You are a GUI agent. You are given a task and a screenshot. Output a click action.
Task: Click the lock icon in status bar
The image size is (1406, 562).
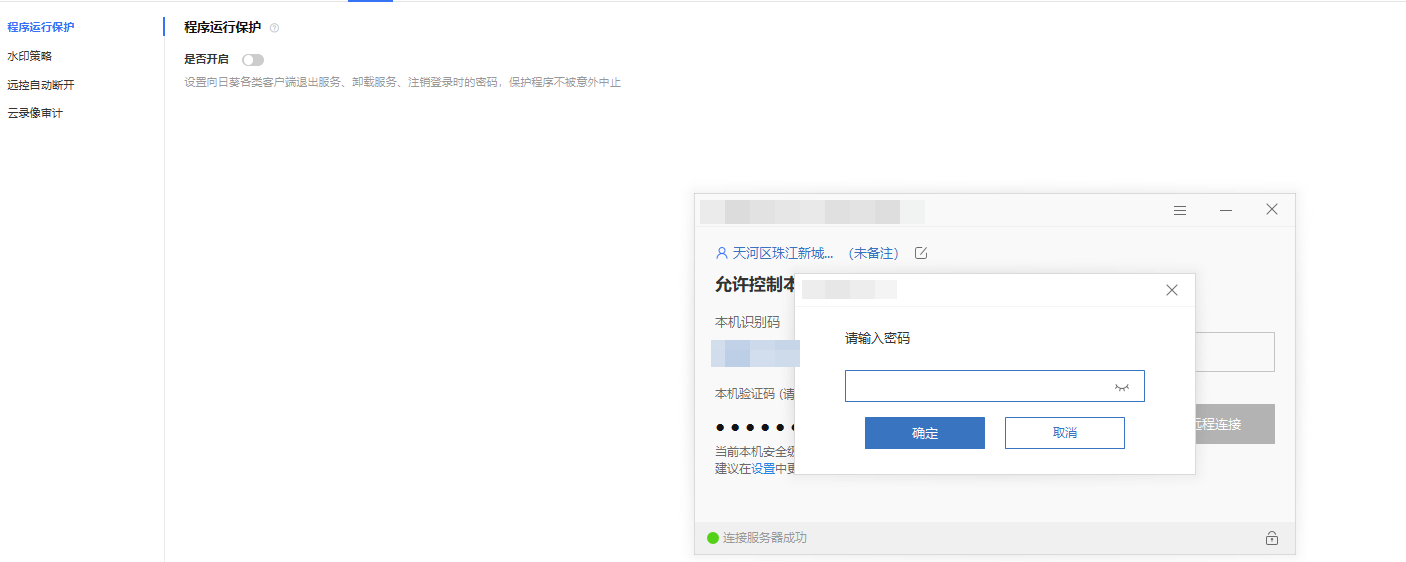tap(1272, 538)
